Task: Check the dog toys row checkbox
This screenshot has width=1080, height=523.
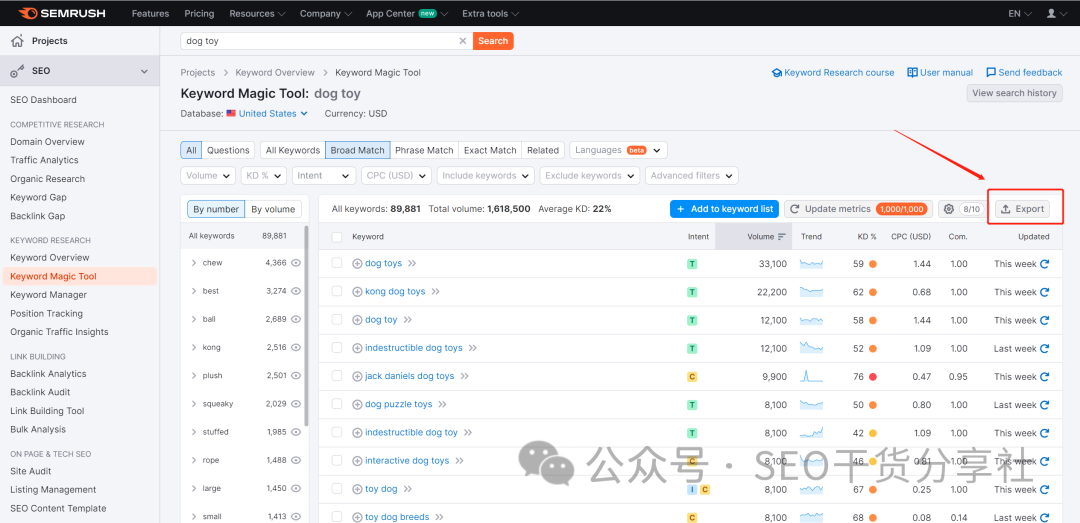Action: tap(337, 263)
